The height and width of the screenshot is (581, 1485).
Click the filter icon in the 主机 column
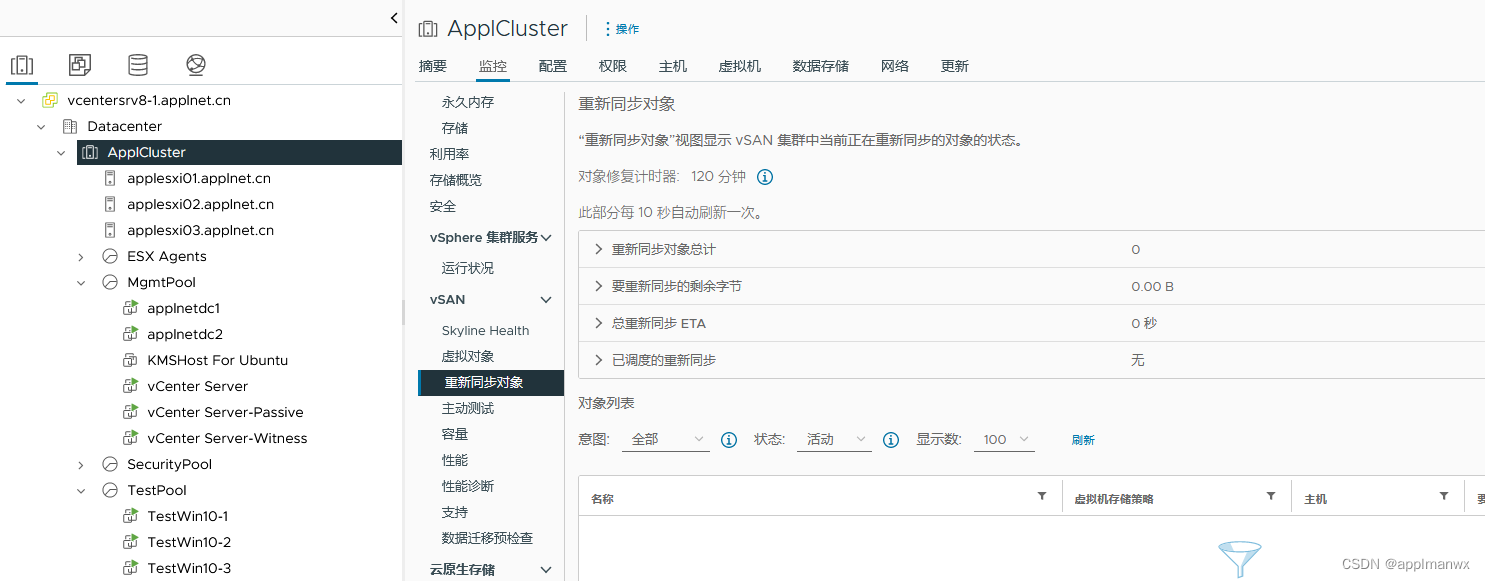[x=1444, y=496]
